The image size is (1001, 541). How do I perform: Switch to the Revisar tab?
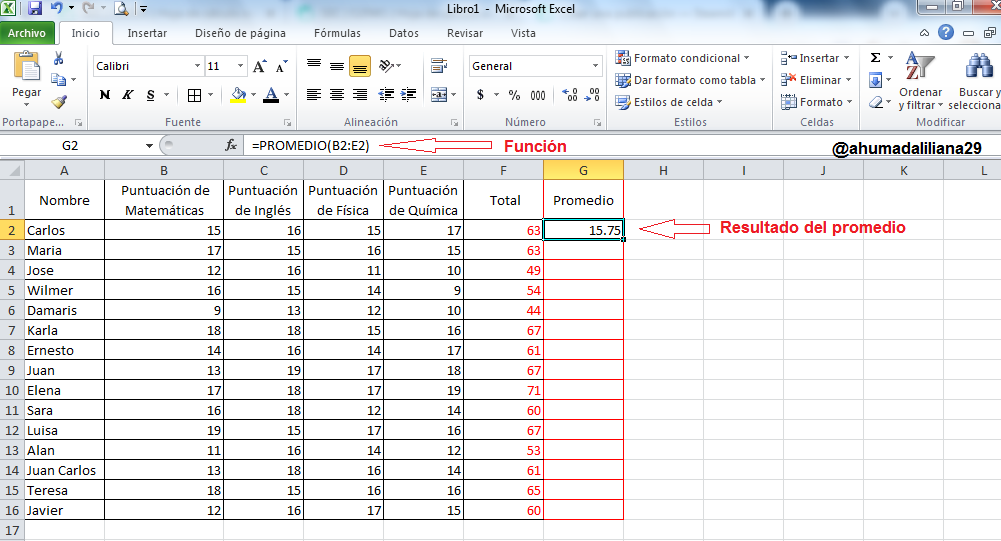[x=465, y=33]
